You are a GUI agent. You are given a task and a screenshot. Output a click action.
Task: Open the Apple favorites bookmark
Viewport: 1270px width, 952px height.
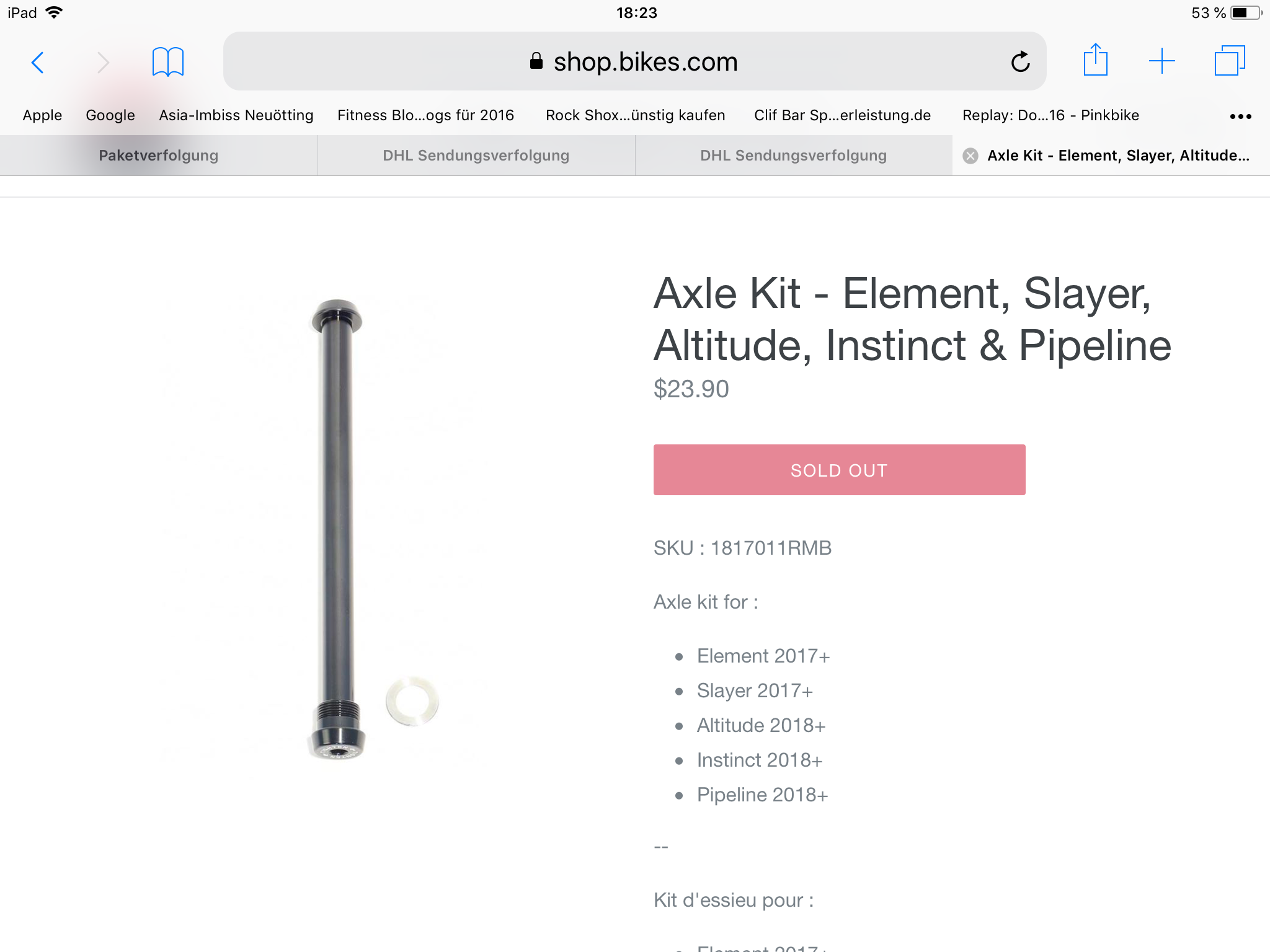coord(42,115)
